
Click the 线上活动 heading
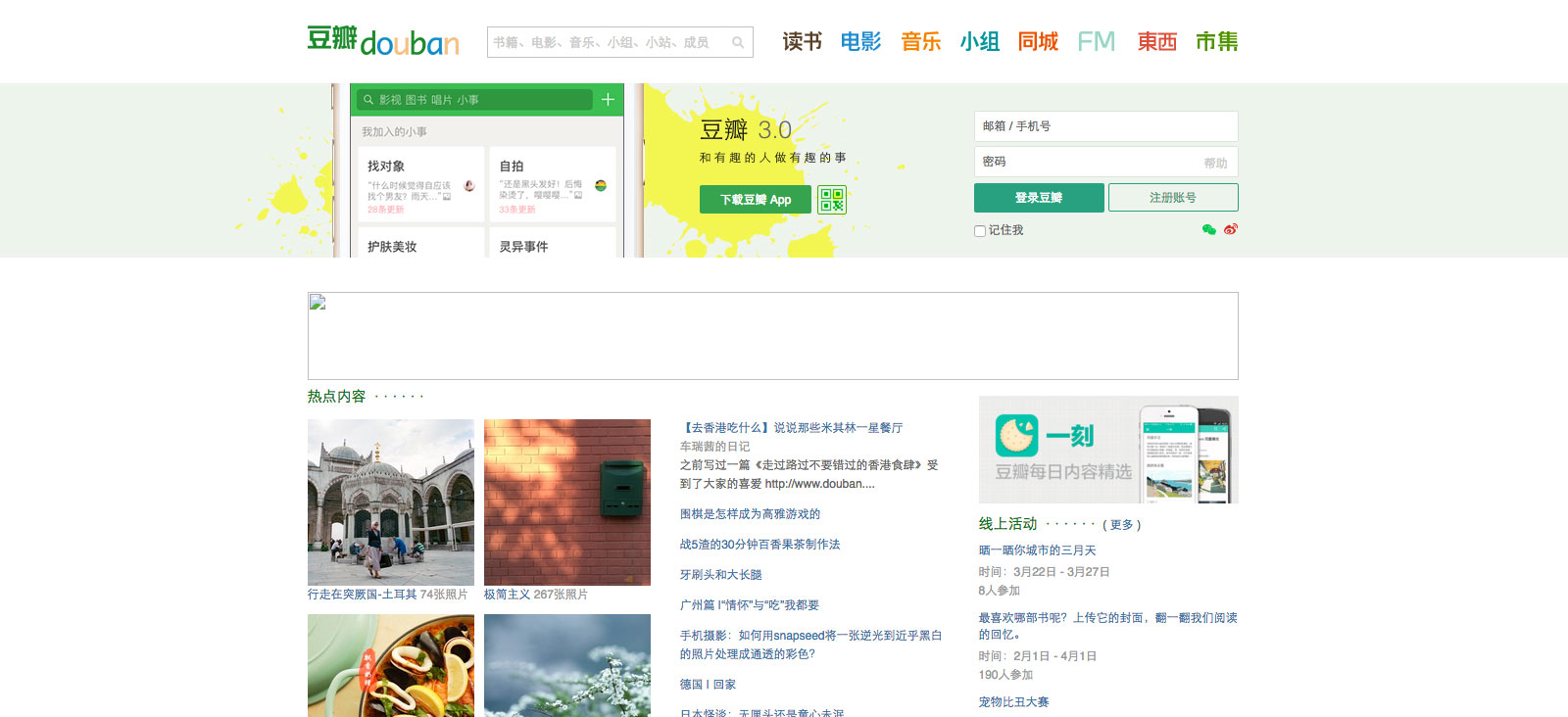1008,524
